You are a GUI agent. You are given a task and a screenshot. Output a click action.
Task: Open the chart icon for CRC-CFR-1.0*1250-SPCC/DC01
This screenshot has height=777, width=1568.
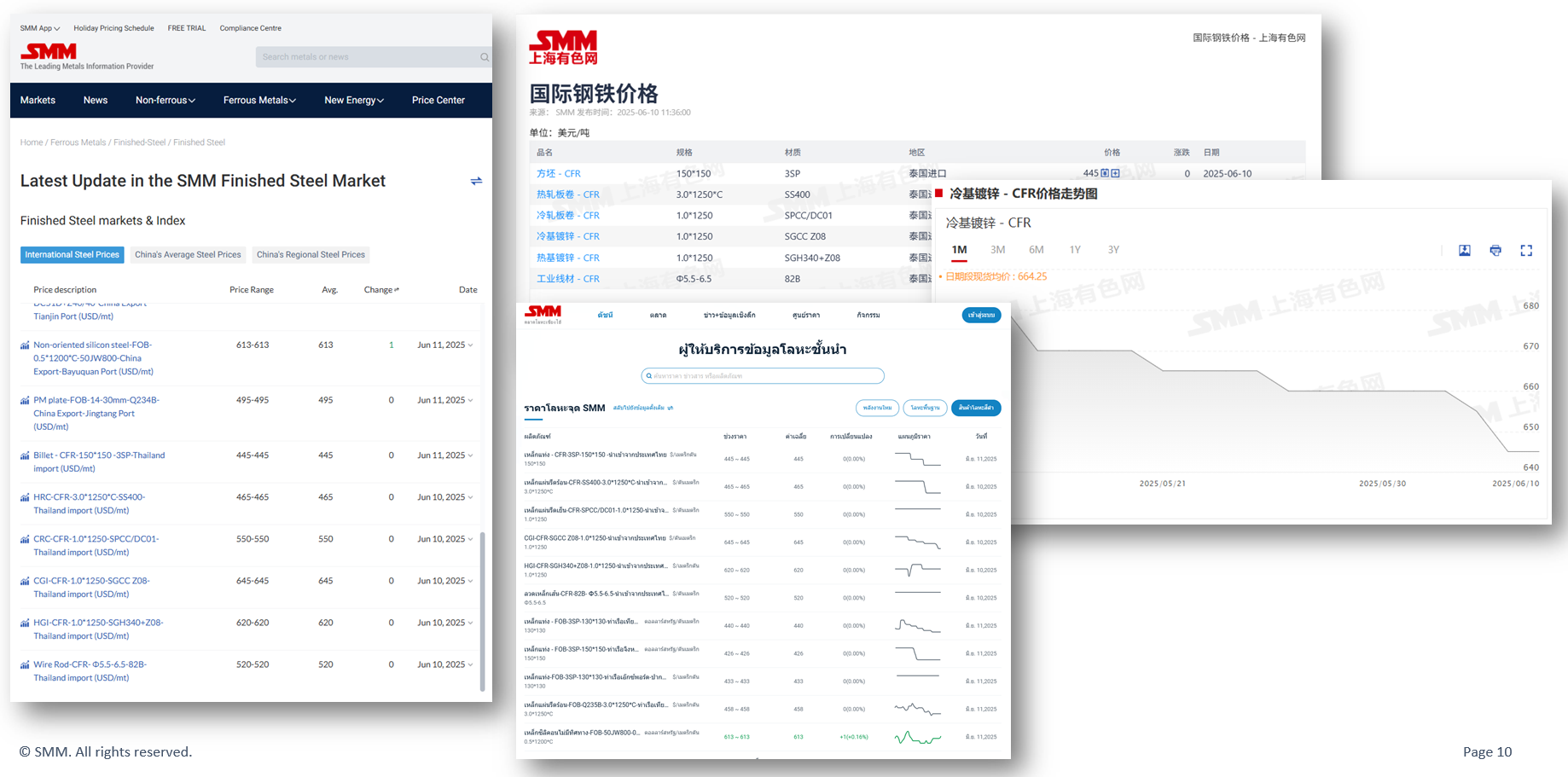(x=25, y=539)
